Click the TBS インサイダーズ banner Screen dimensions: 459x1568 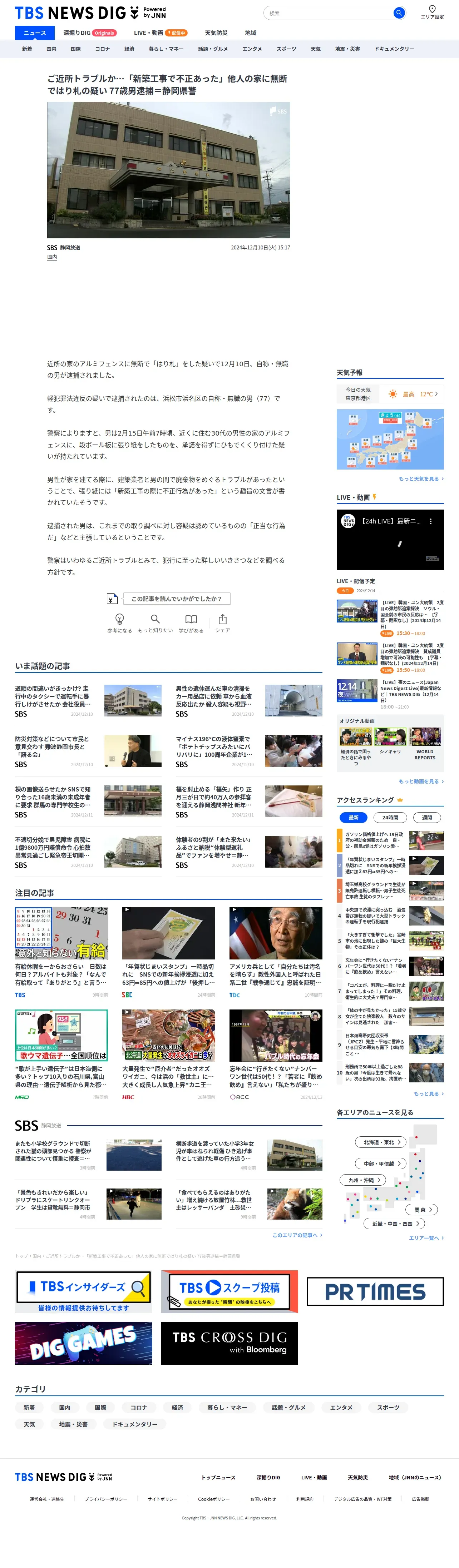[x=83, y=1292]
